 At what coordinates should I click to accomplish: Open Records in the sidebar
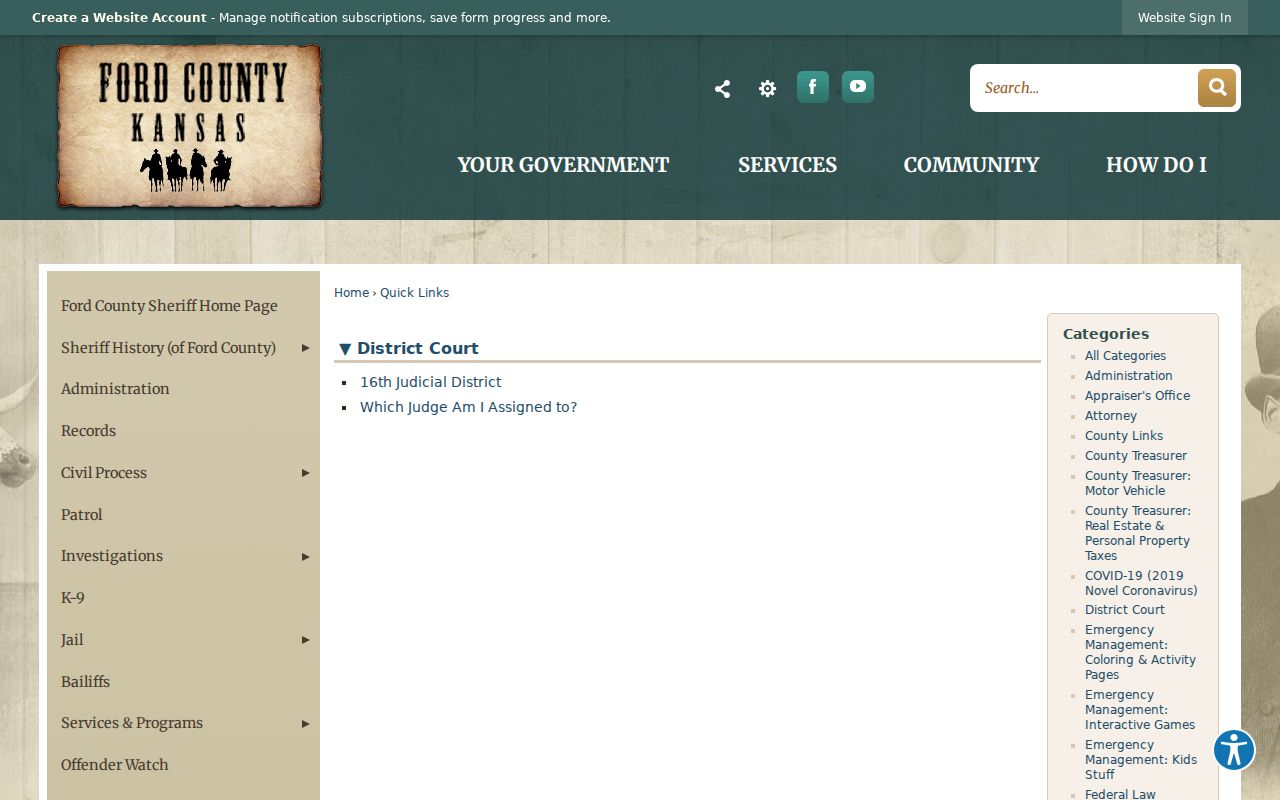(88, 431)
